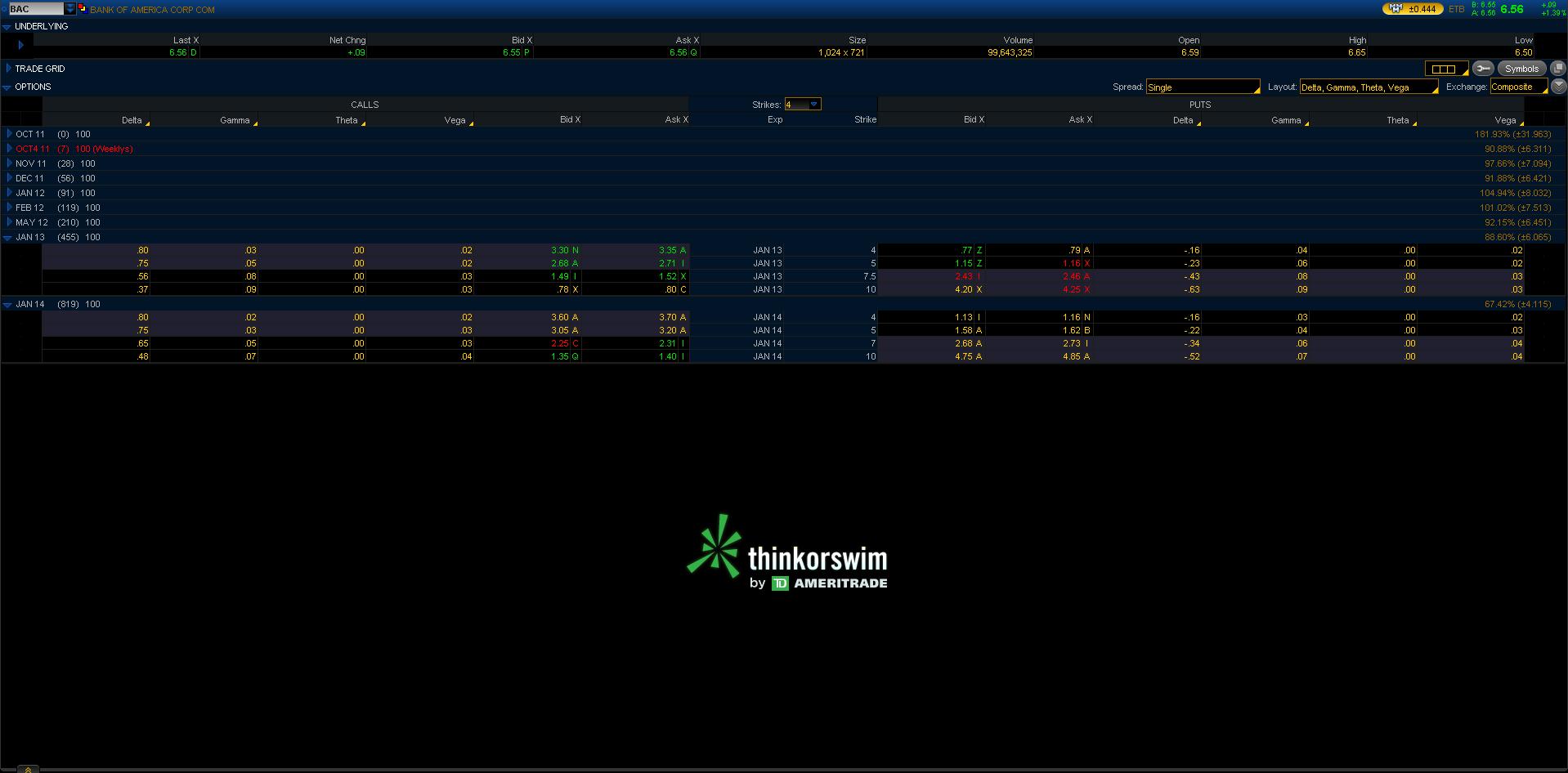Open the Spread dropdown set to Single
Image resolution: width=1568 pixels, height=773 pixels.
pos(1203,87)
